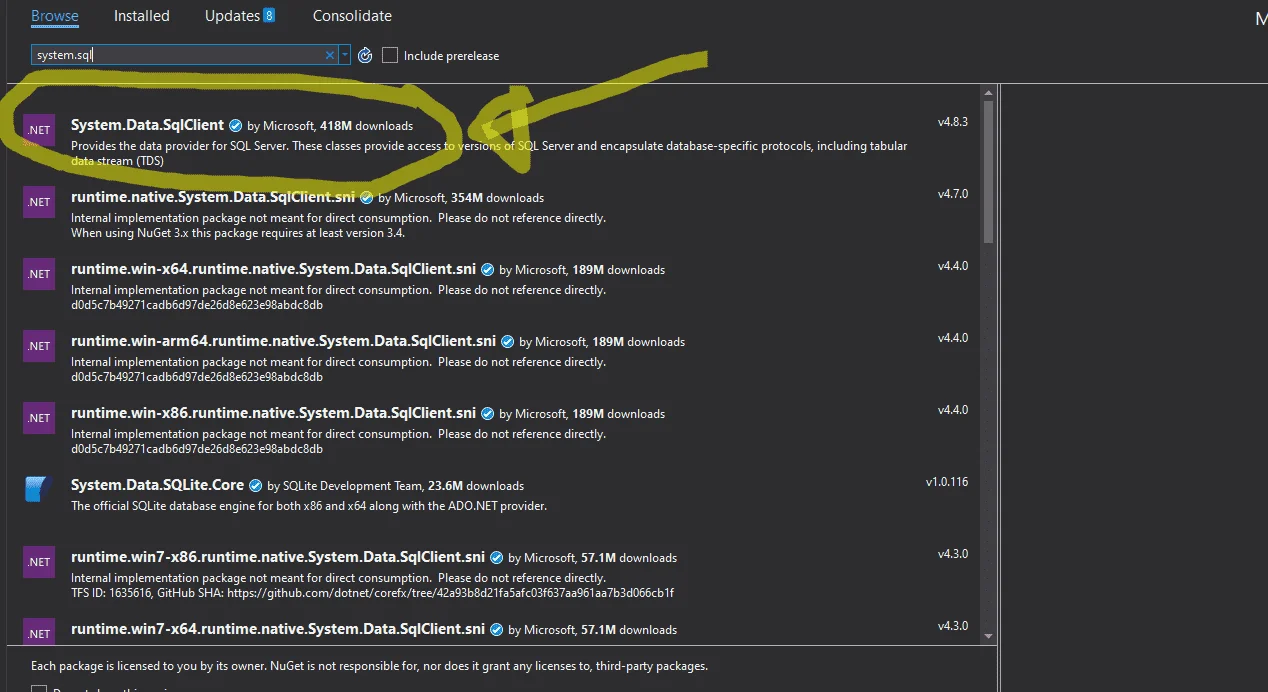
Task: Clear the search text with the X
Action: [330, 55]
